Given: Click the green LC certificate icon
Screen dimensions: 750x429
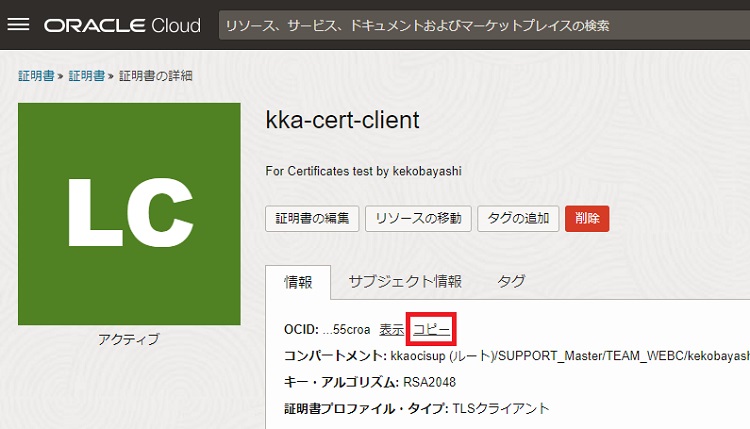Looking at the screenshot, I should (129, 214).
